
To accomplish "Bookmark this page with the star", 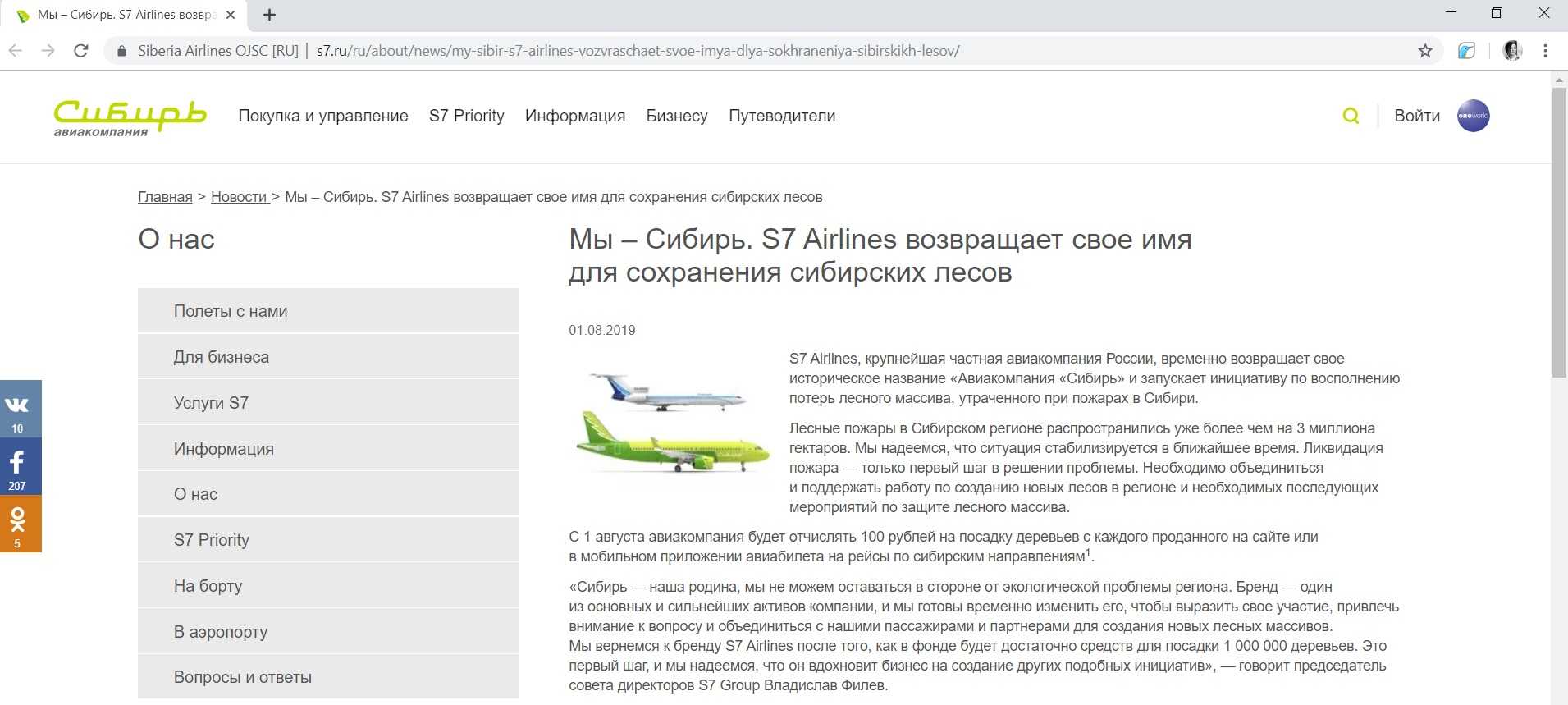I will pos(1425,51).
